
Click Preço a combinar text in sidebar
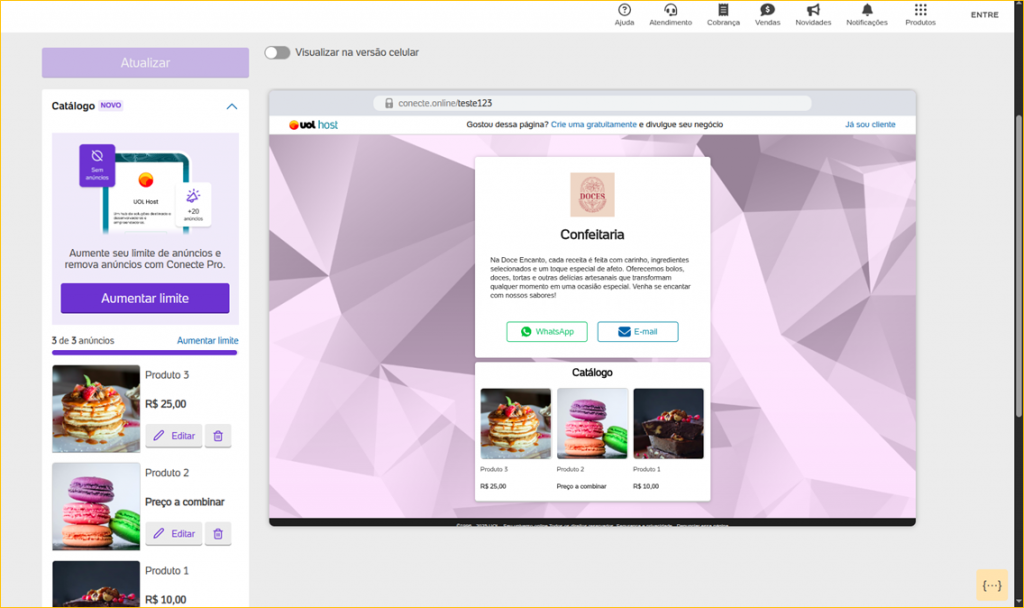[x=185, y=502]
